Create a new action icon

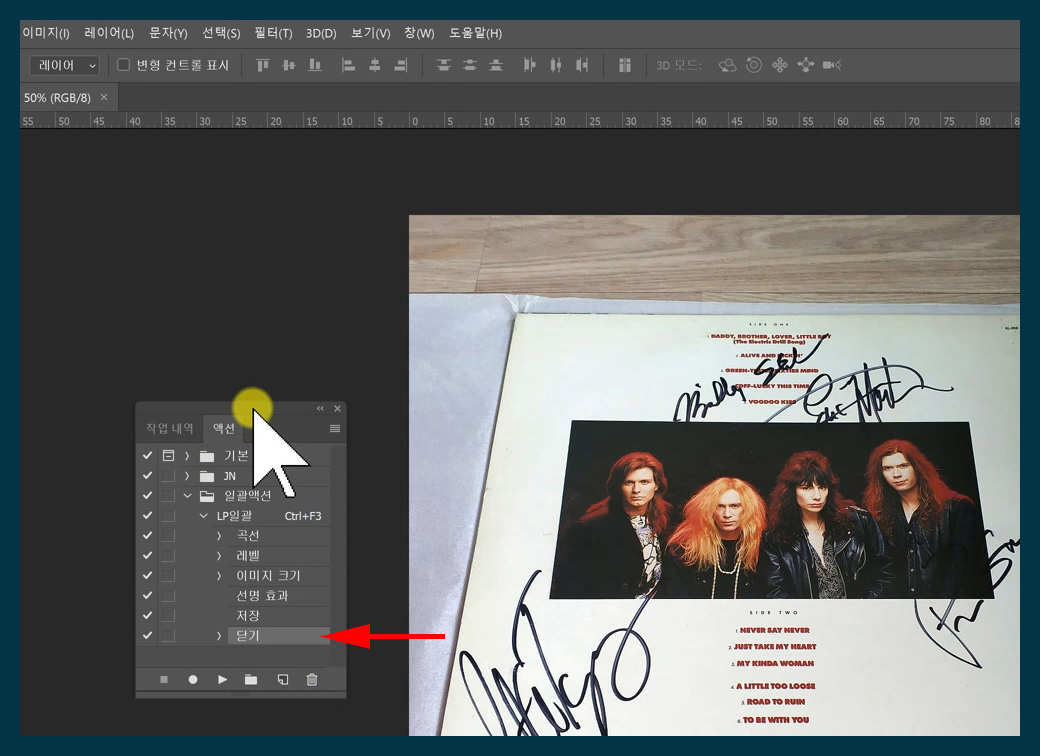(x=283, y=680)
